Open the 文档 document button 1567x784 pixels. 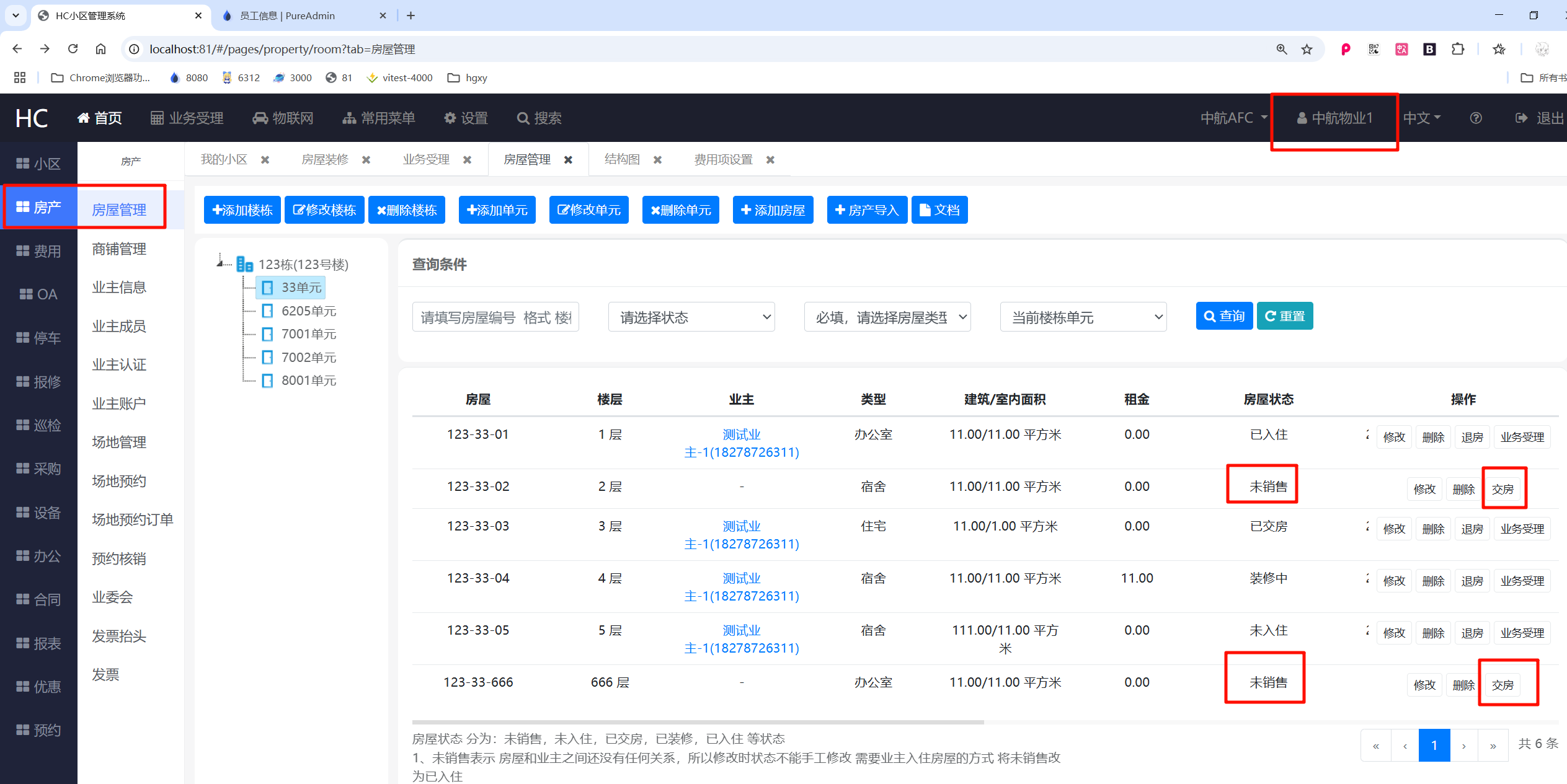click(x=939, y=210)
